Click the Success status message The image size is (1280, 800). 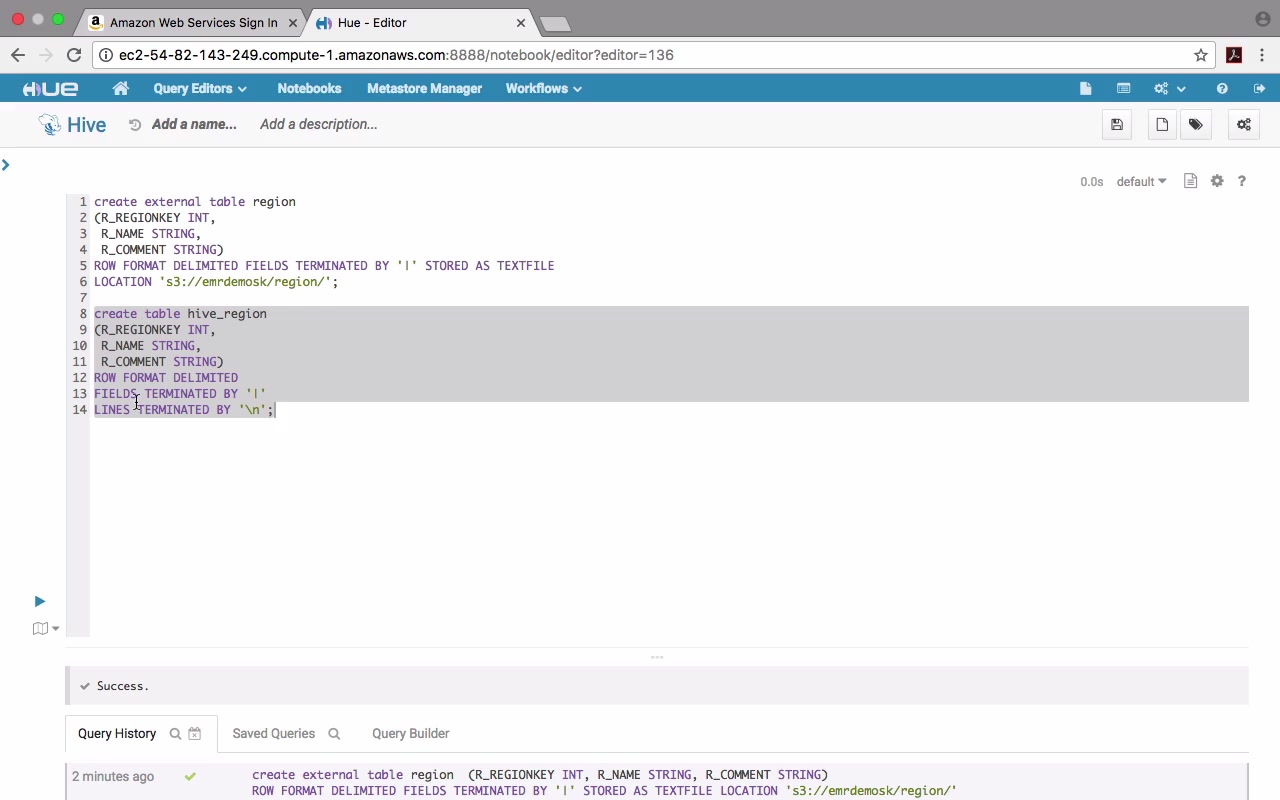tap(123, 686)
